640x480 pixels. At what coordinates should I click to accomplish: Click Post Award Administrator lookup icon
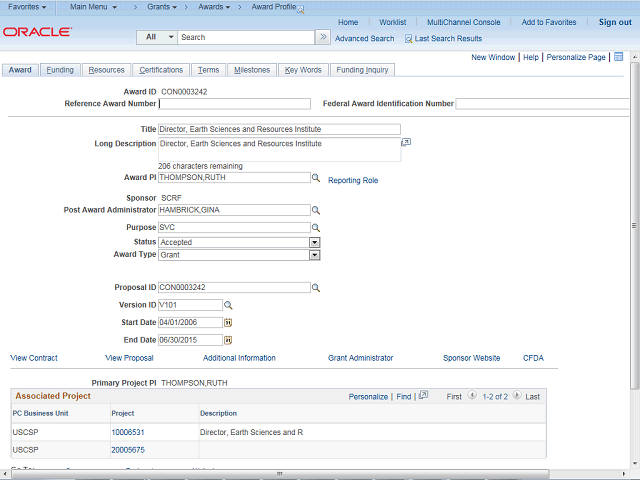click(315, 211)
